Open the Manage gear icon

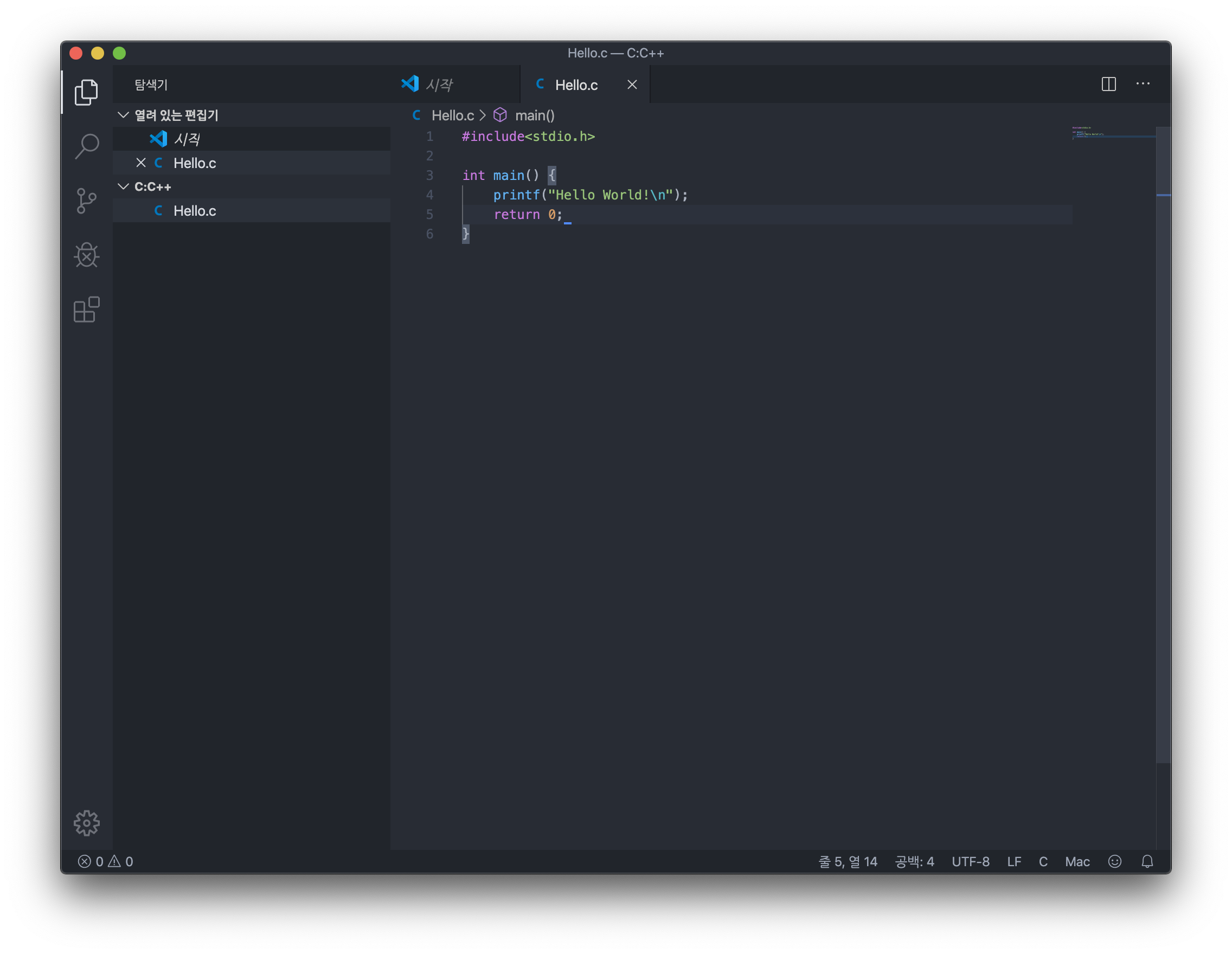click(86, 823)
